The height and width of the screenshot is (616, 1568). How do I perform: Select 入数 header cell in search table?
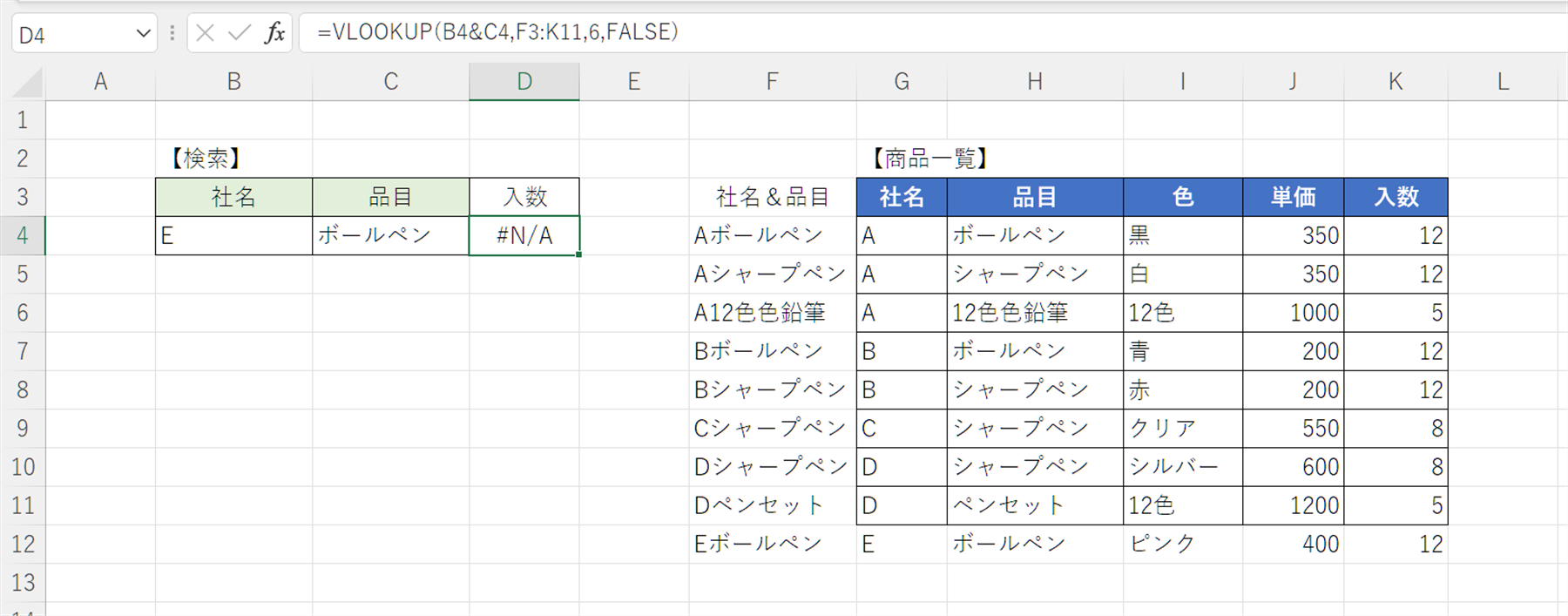(x=524, y=197)
